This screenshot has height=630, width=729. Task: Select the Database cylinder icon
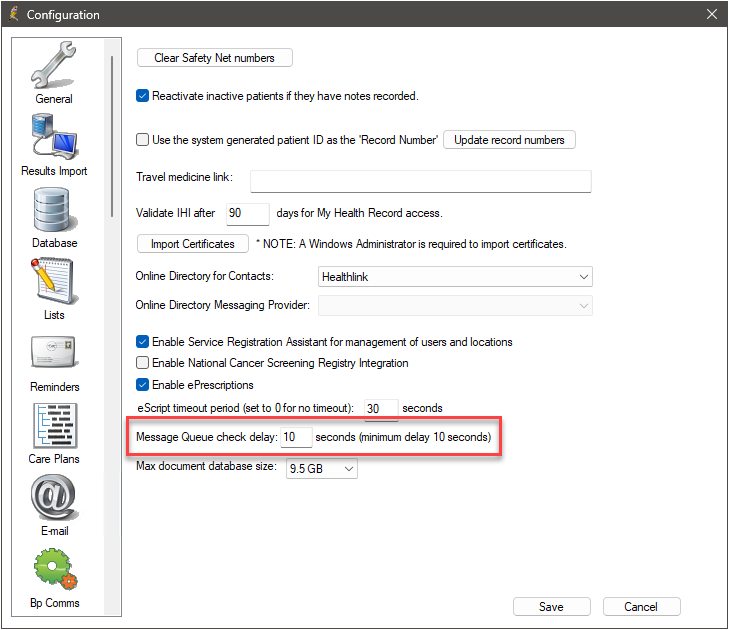[54, 210]
